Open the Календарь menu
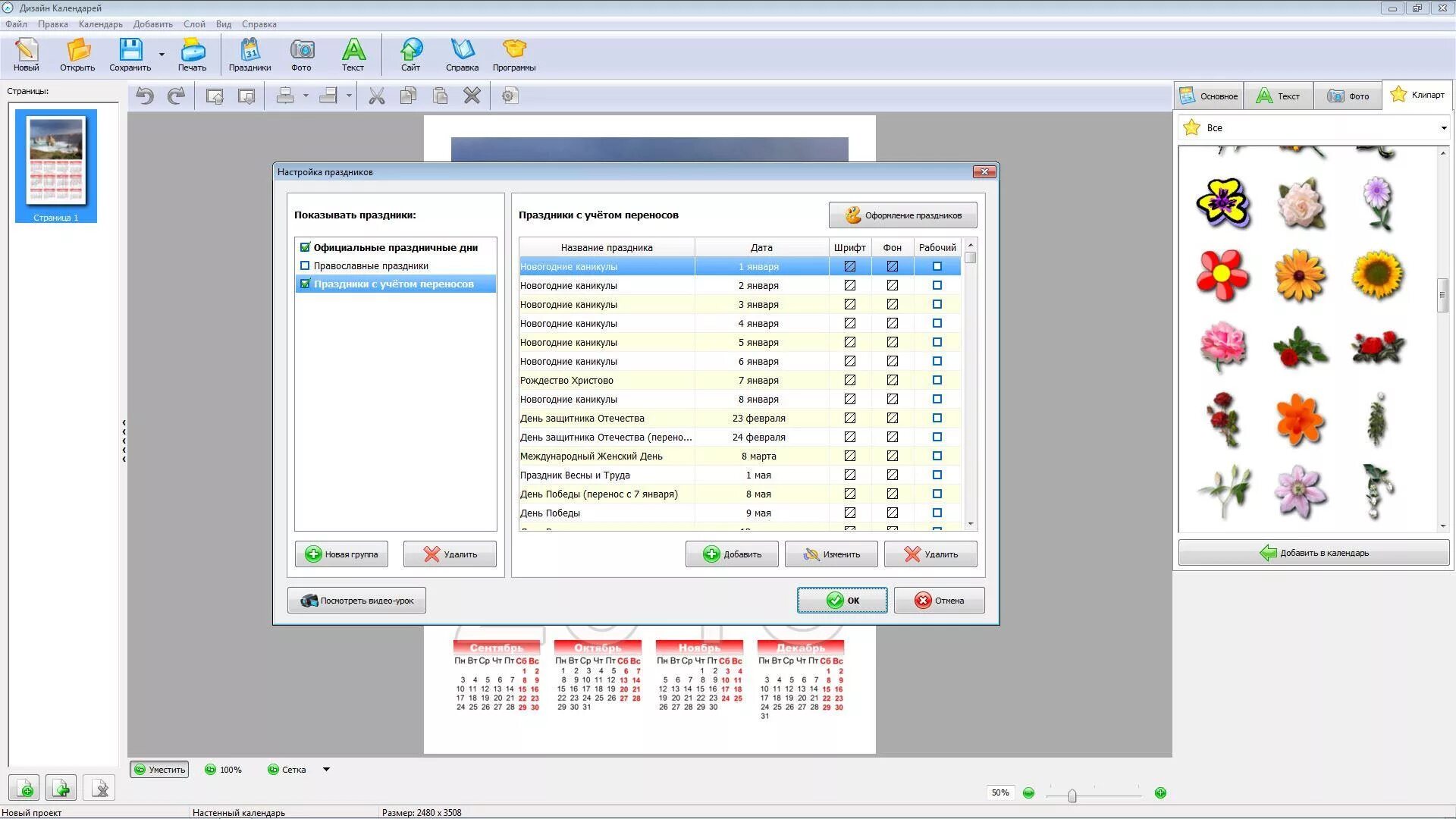Image resolution: width=1456 pixels, height=819 pixels. (100, 24)
